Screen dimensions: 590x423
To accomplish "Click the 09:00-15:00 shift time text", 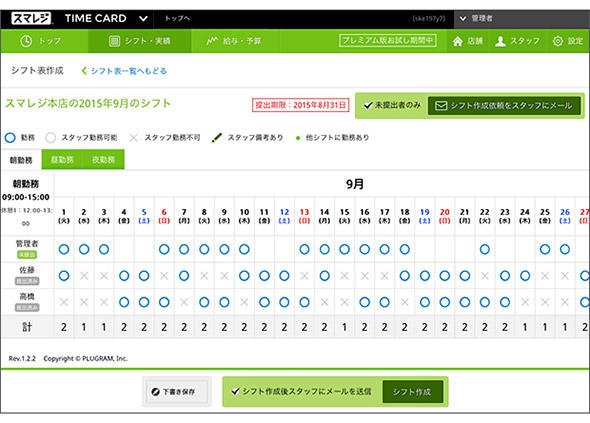I will (26, 197).
